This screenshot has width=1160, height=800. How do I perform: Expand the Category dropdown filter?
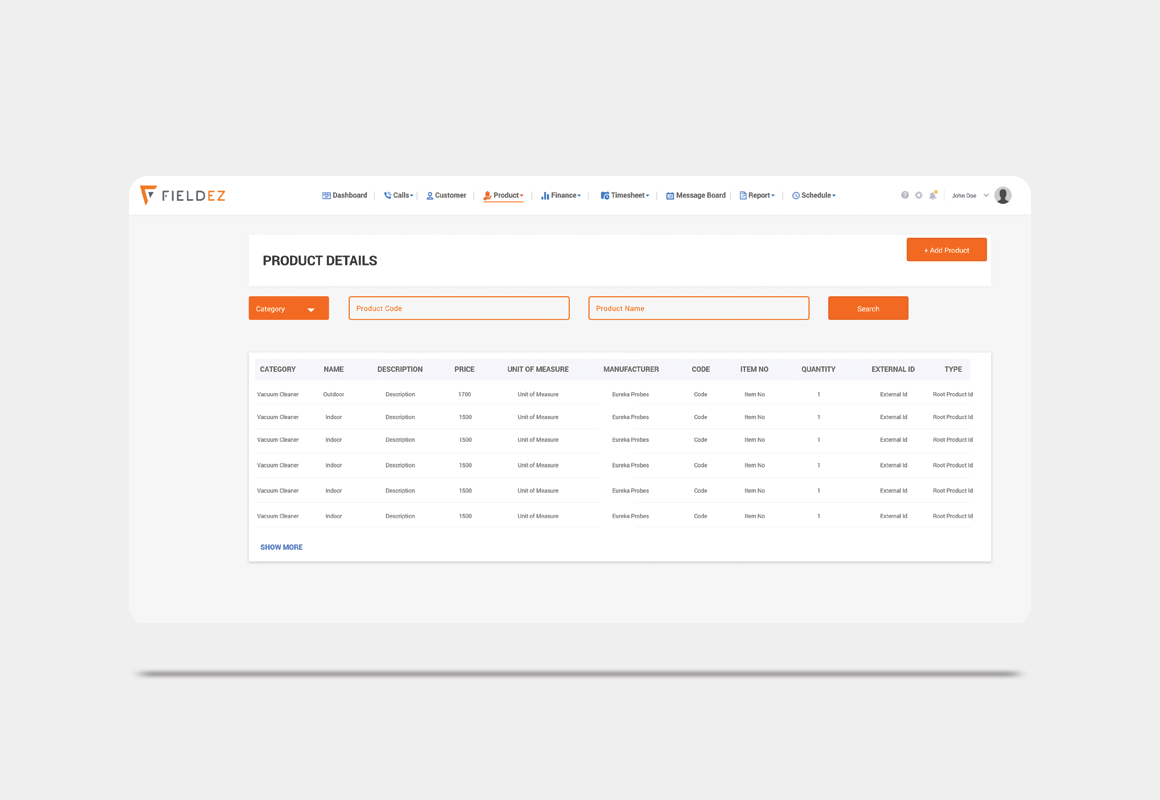(288, 309)
